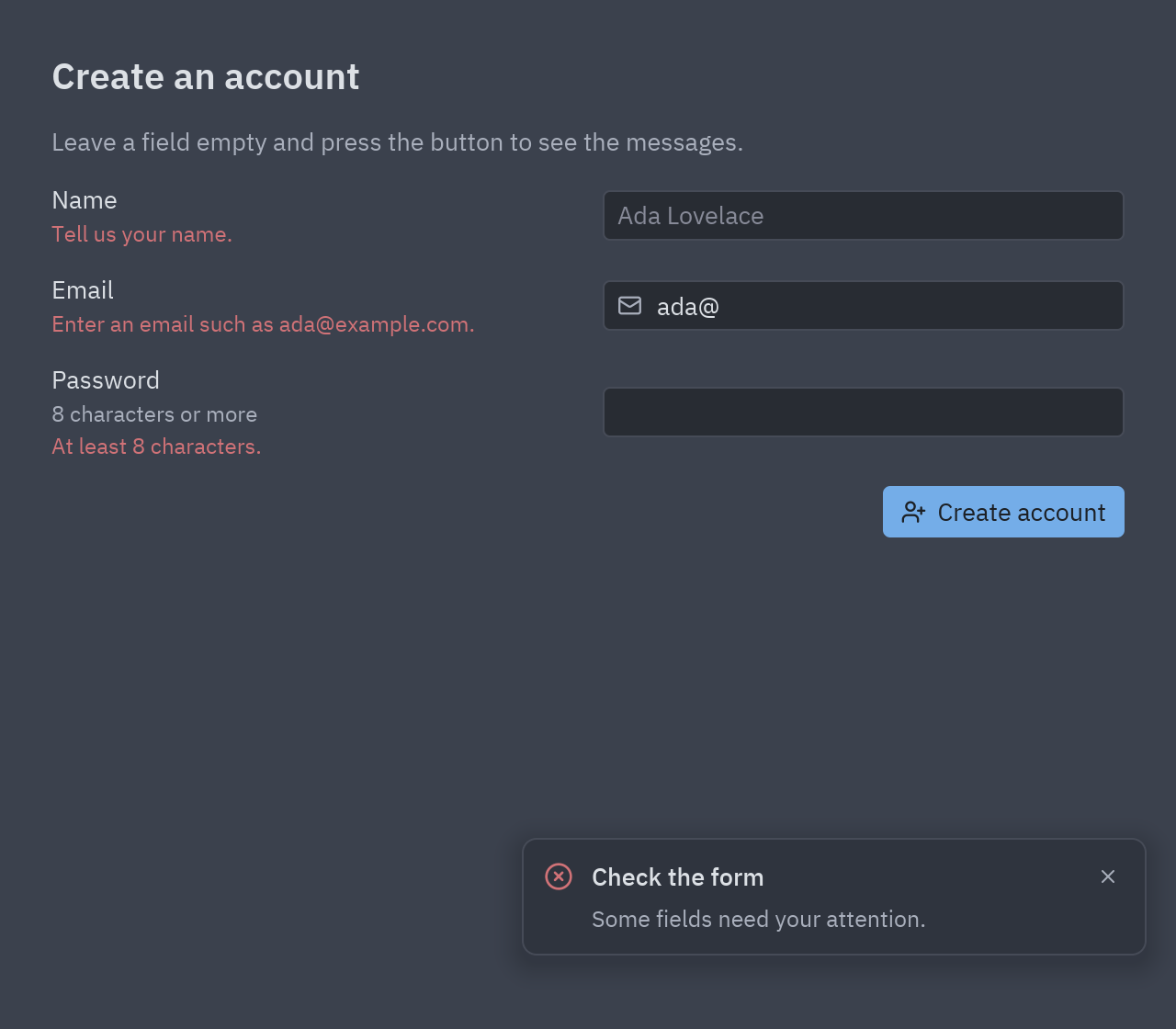Click the 'Tell us your name.' error
Viewport: 1176px width, 1029px height.
coord(142,234)
